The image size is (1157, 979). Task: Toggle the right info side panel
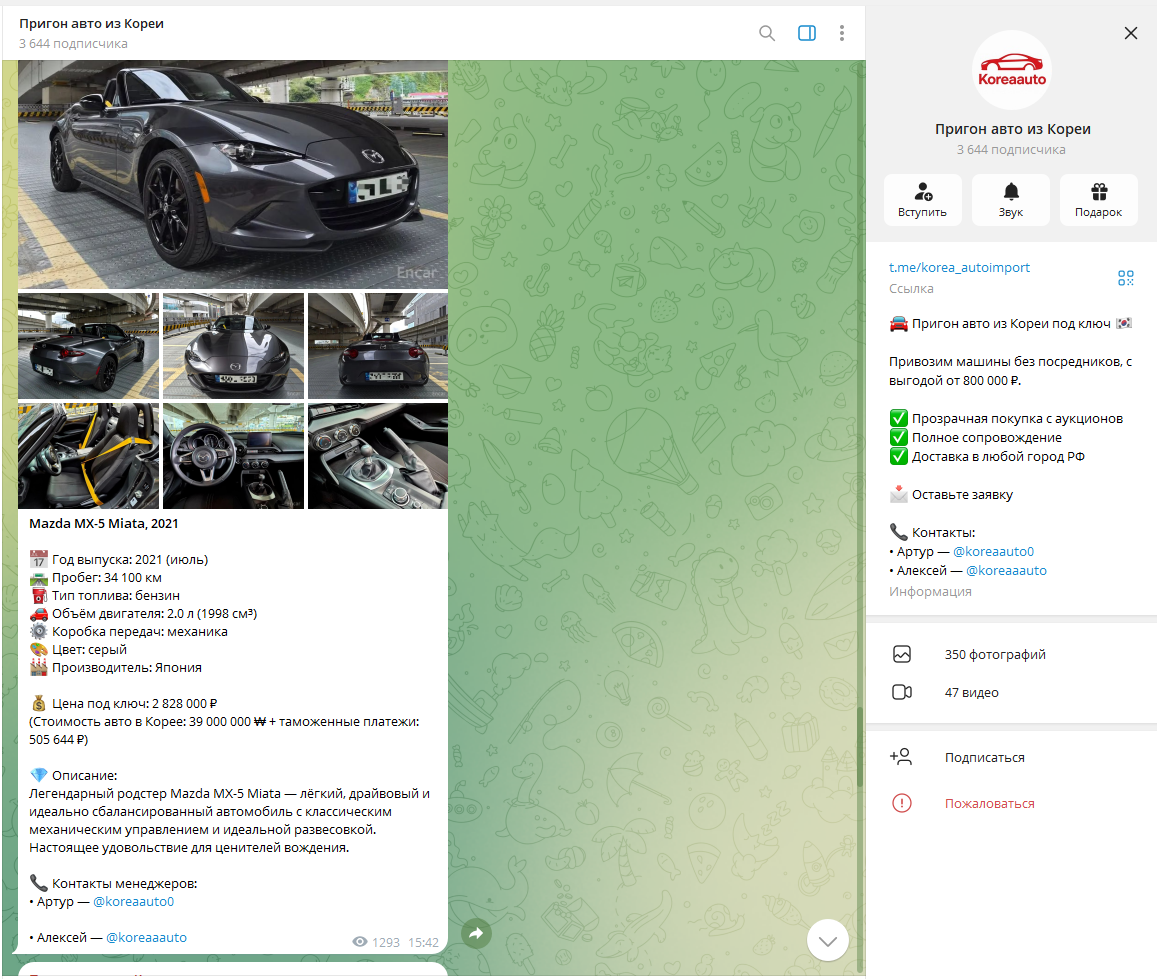(807, 33)
